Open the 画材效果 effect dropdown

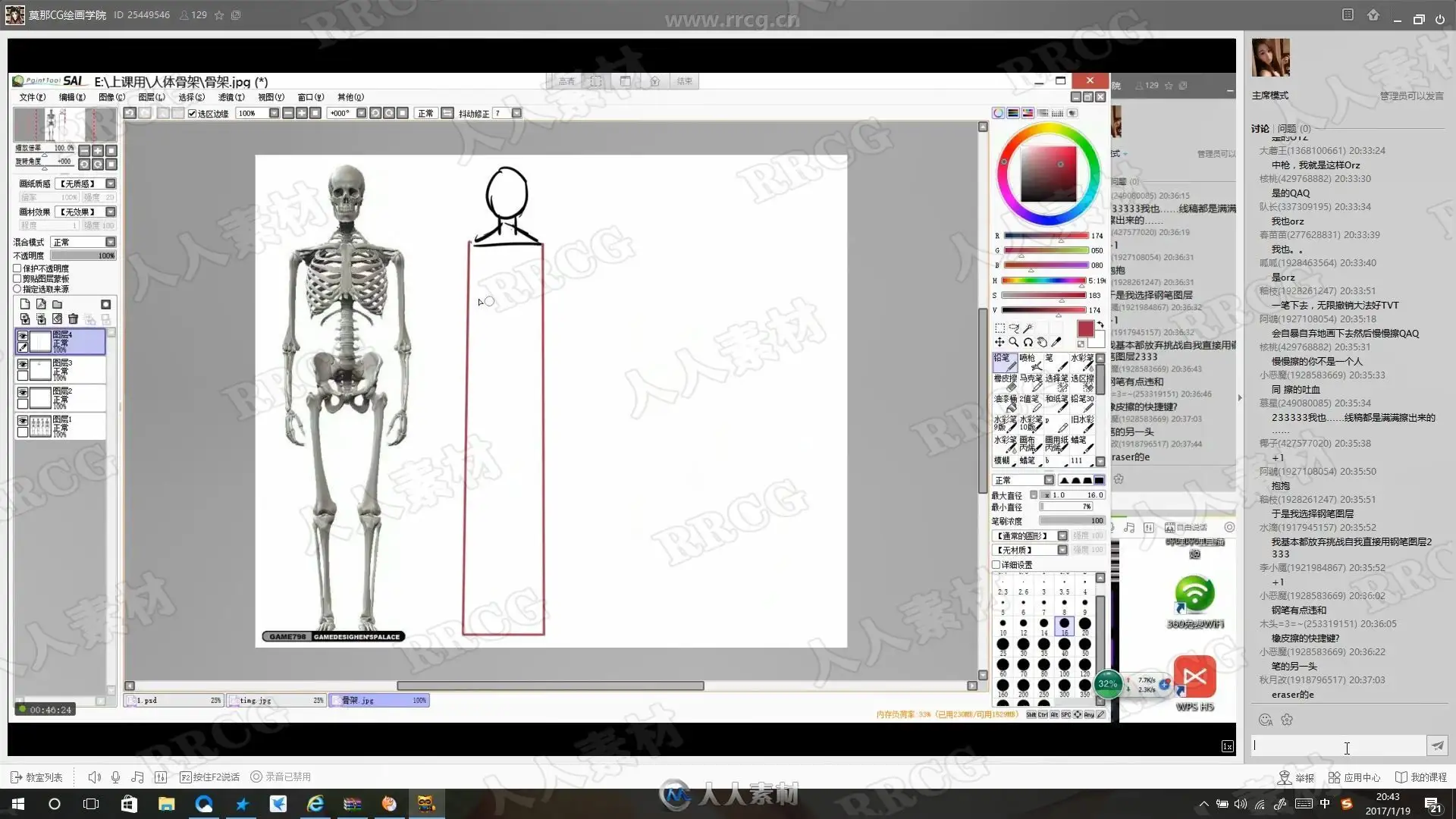tap(111, 212)
